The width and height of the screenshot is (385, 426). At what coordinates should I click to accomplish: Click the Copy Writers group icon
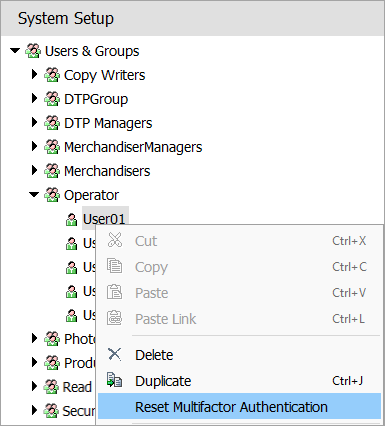coord(52,75)
